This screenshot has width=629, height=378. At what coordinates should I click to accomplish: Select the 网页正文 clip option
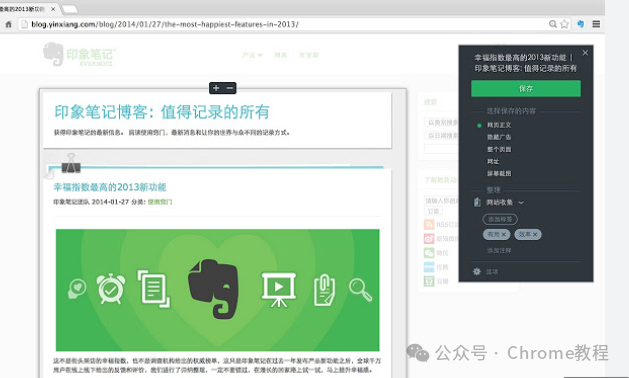pos(499,125)
